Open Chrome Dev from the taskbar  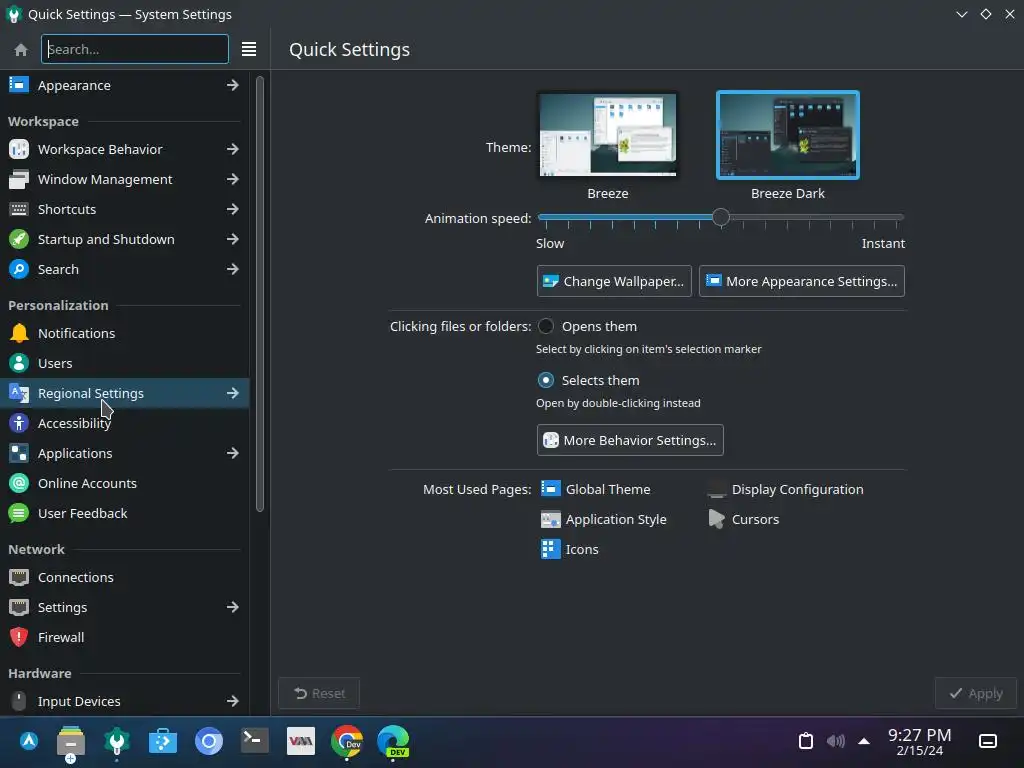[x=347, y=741]
